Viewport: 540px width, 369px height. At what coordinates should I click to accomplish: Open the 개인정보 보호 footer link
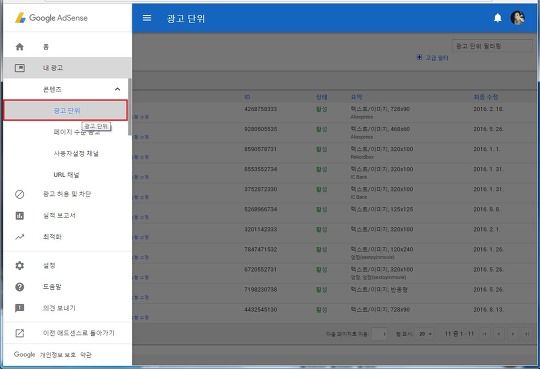point(58,355)
